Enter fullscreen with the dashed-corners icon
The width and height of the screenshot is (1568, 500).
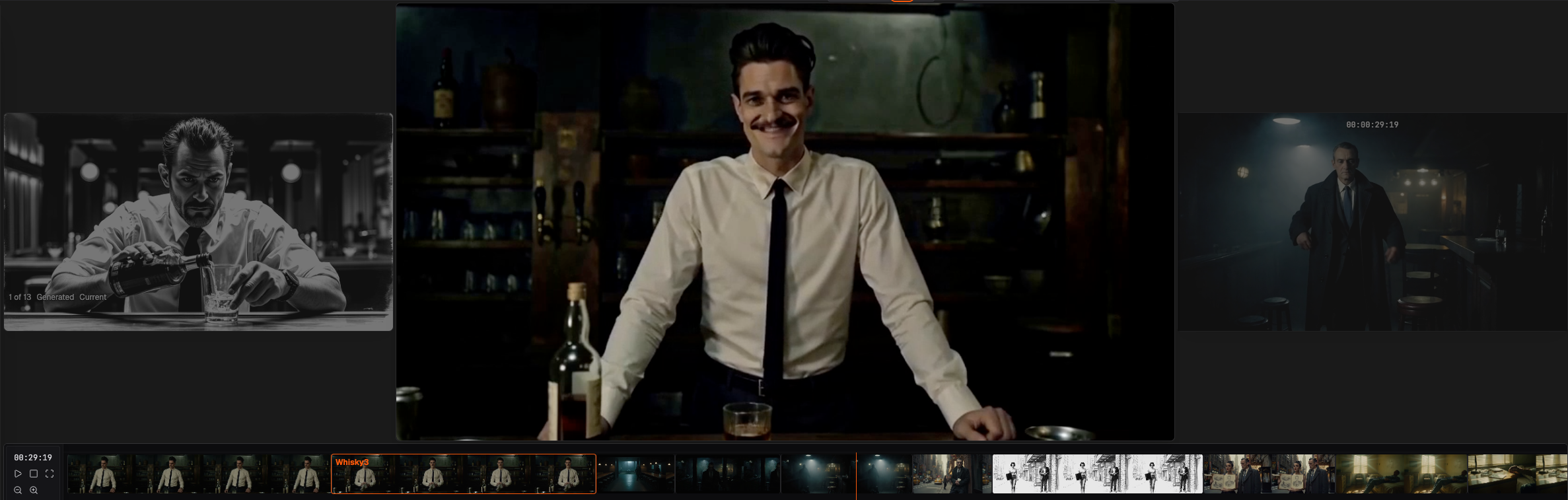pos(50,474)
